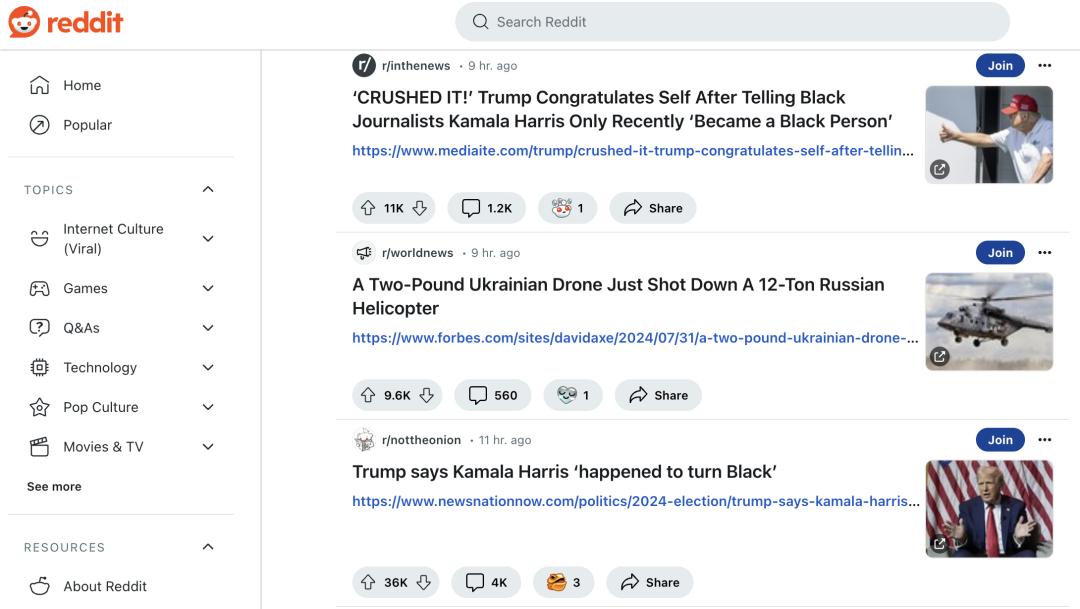
Task: Upvote the Trump 'CRUSHED IT!' post
Action: coord(369,208)
